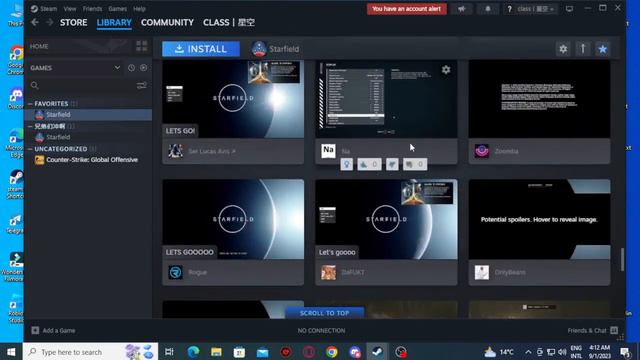This screenshot has width=640, height=360.
Task: Click the upward arrow icon in the Starfield header
Action: point(583,49)
